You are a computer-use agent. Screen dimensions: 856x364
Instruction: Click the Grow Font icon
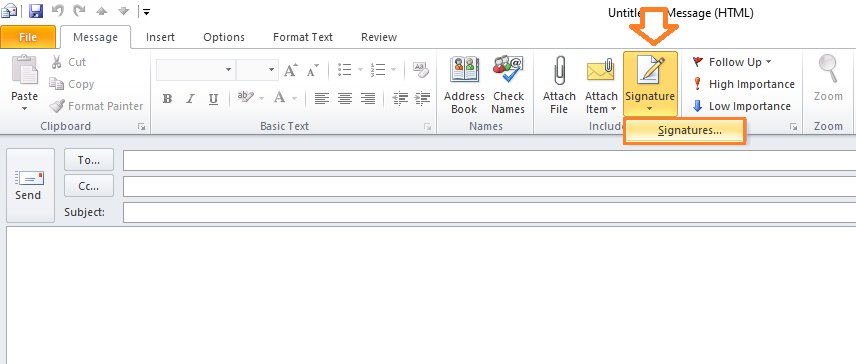click(290, 70)
